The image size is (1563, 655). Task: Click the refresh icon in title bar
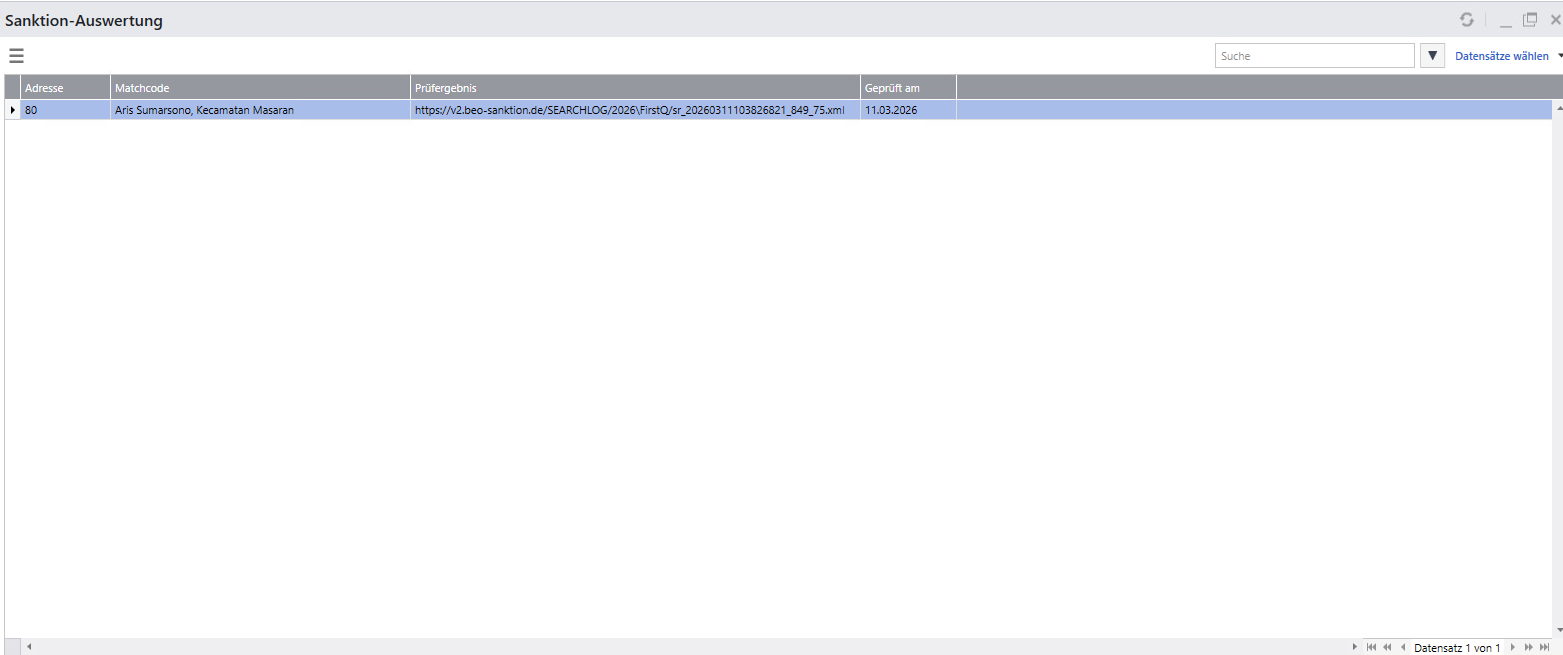click(1466, 20)
